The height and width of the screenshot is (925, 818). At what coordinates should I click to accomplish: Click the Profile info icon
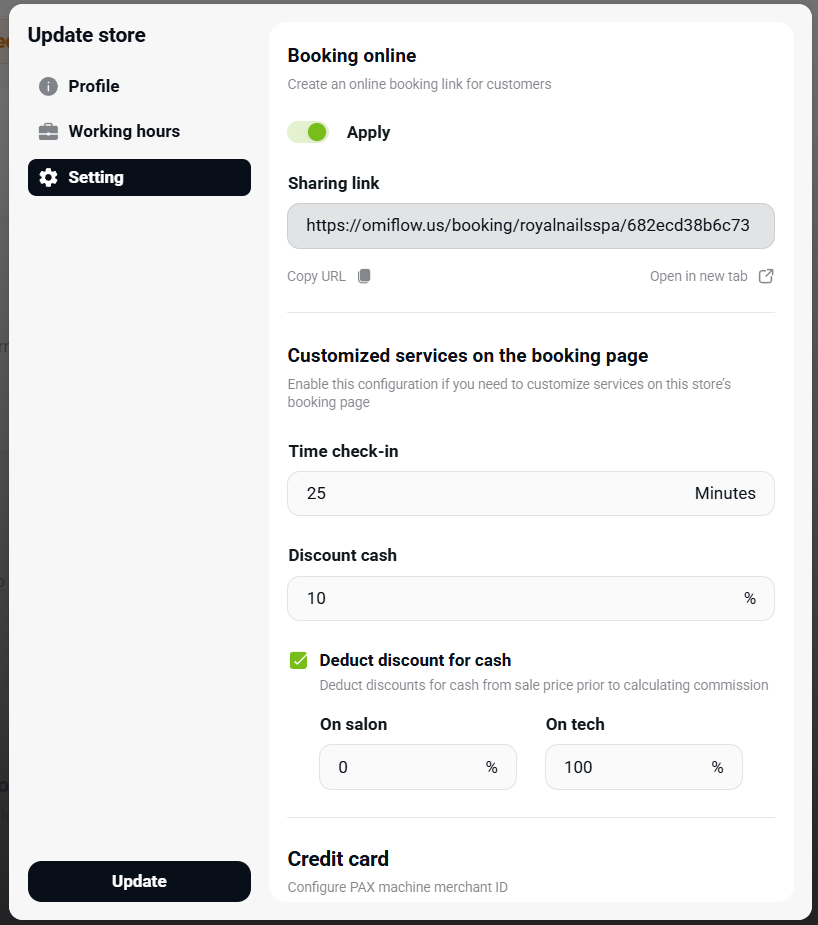point(48,86)
